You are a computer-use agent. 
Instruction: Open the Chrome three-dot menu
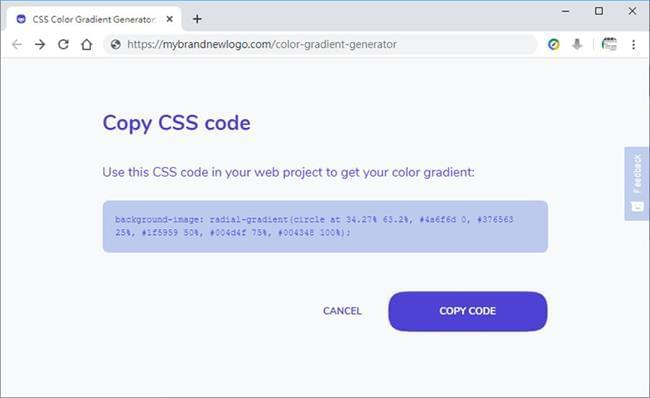[x=633, y=44]
